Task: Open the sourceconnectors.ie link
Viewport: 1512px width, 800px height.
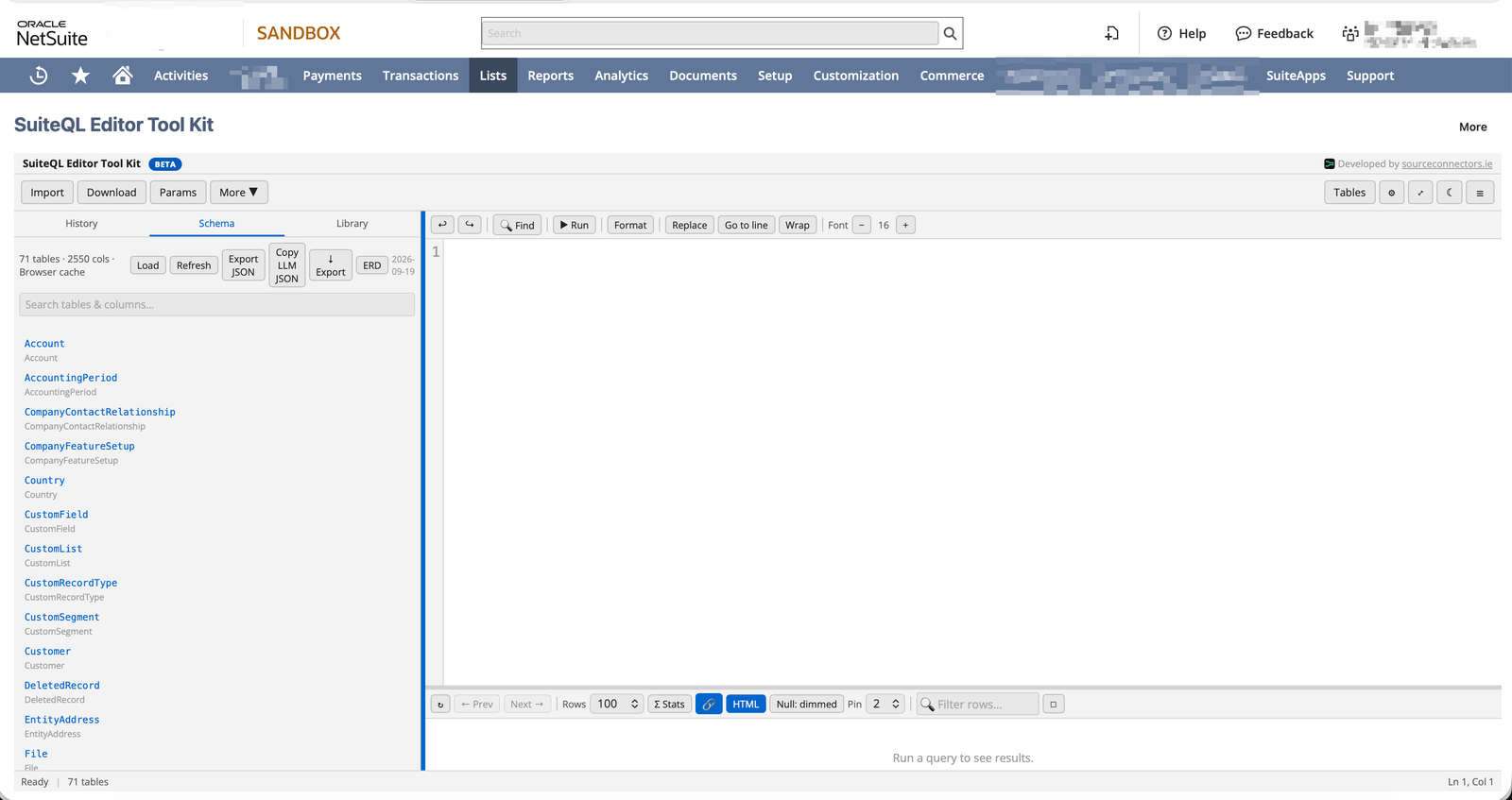Action: pos(1447,164)
